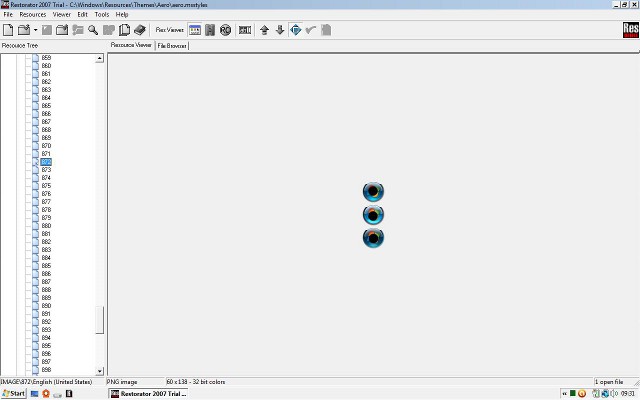640x400 pixels.
Task: Select resource 884 in the tree
Action: pyautogui.click(x=46, y=258)
